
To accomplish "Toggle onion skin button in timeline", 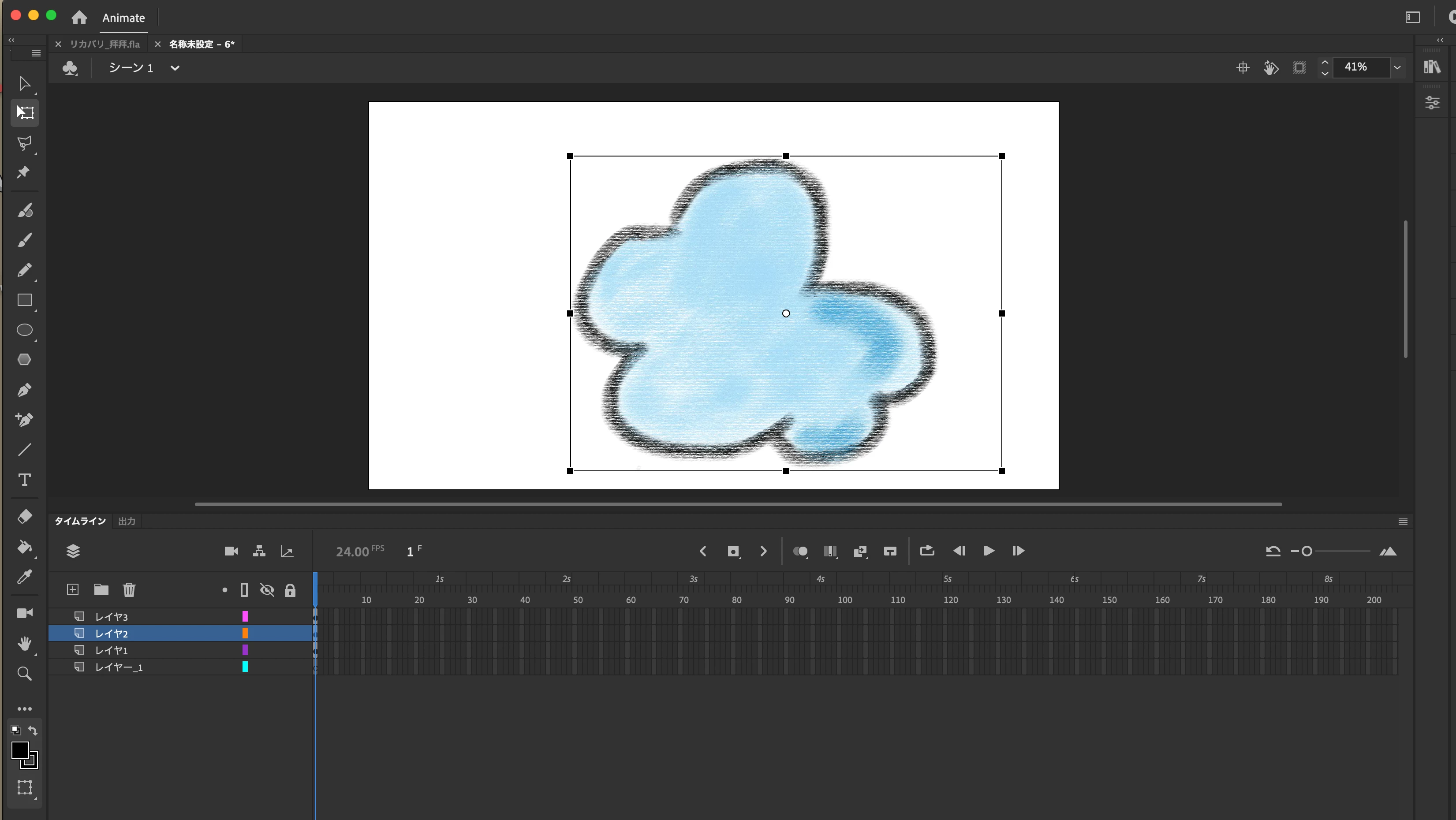I will click(x=800, y=551).
